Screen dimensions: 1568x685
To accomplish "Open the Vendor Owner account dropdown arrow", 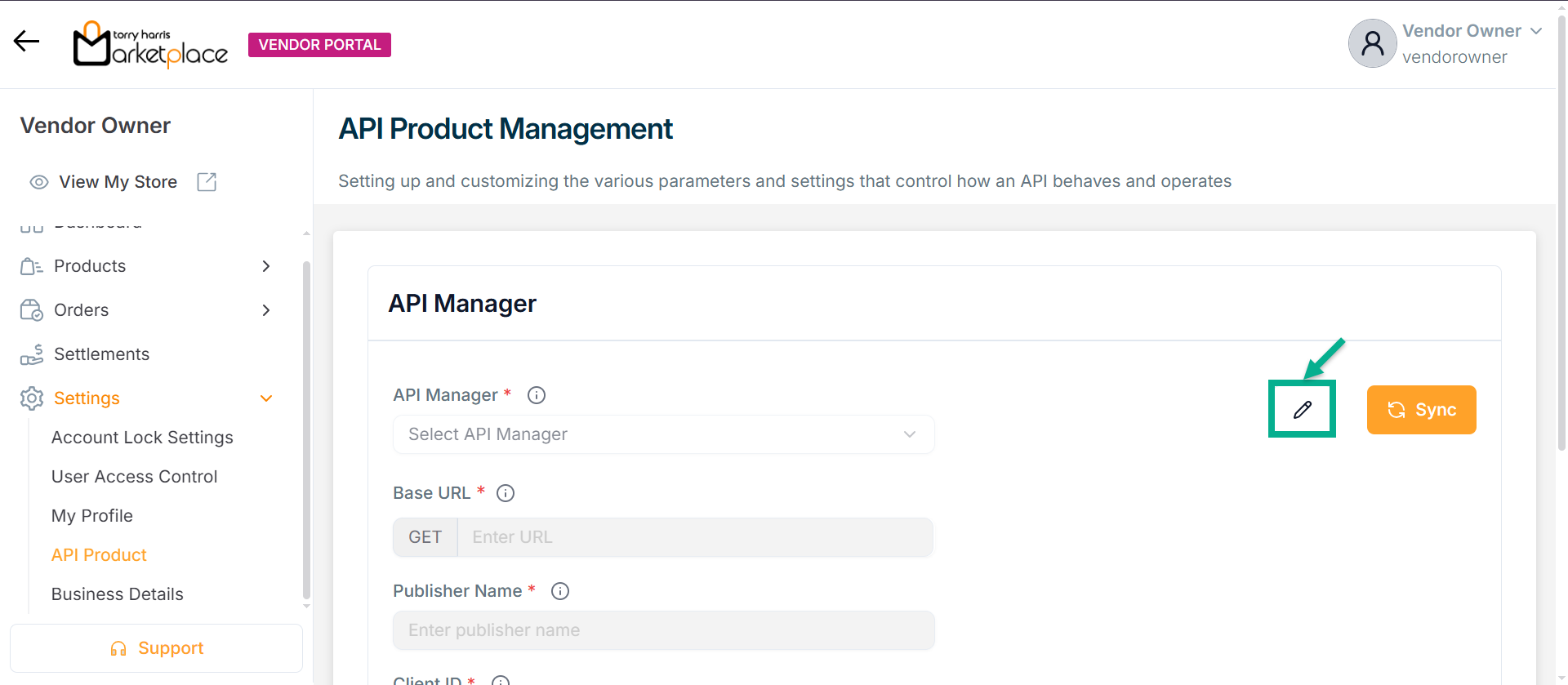I will [1536, 31].
